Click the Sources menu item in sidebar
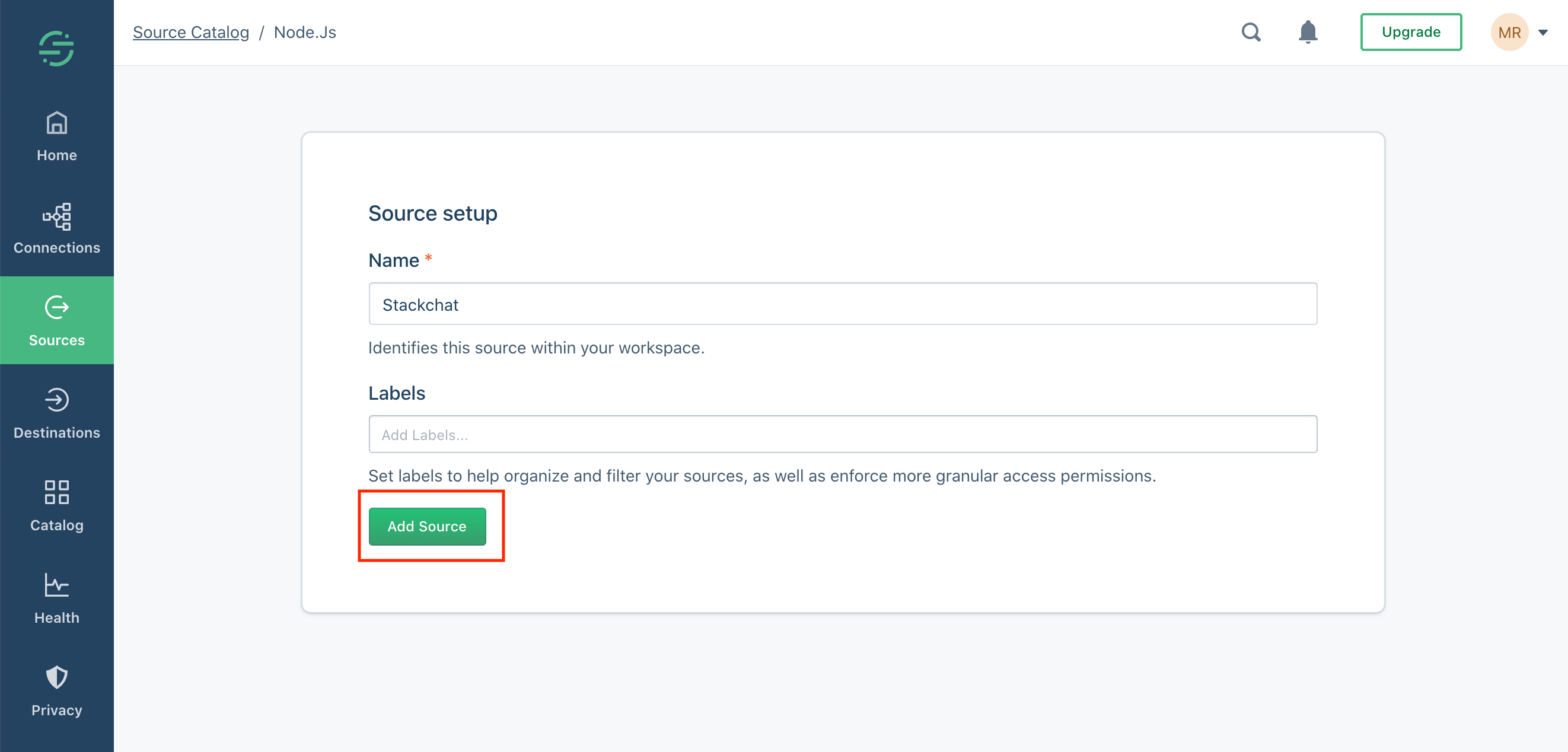Viewport: 1568px width, 752px height. pos(57,321)
